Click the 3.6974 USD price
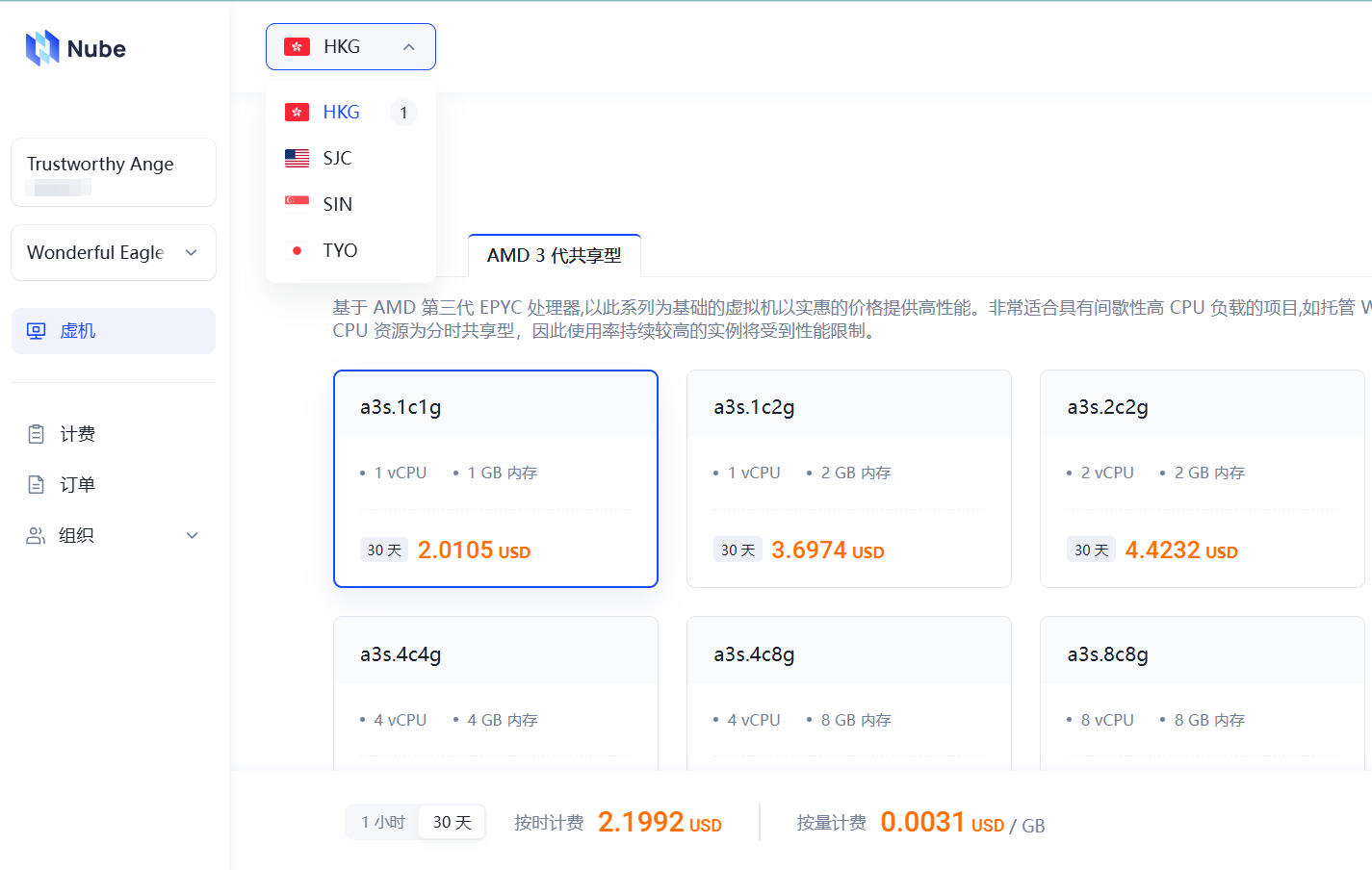The width and height of the screenshot is (1372, 870). 828,550
